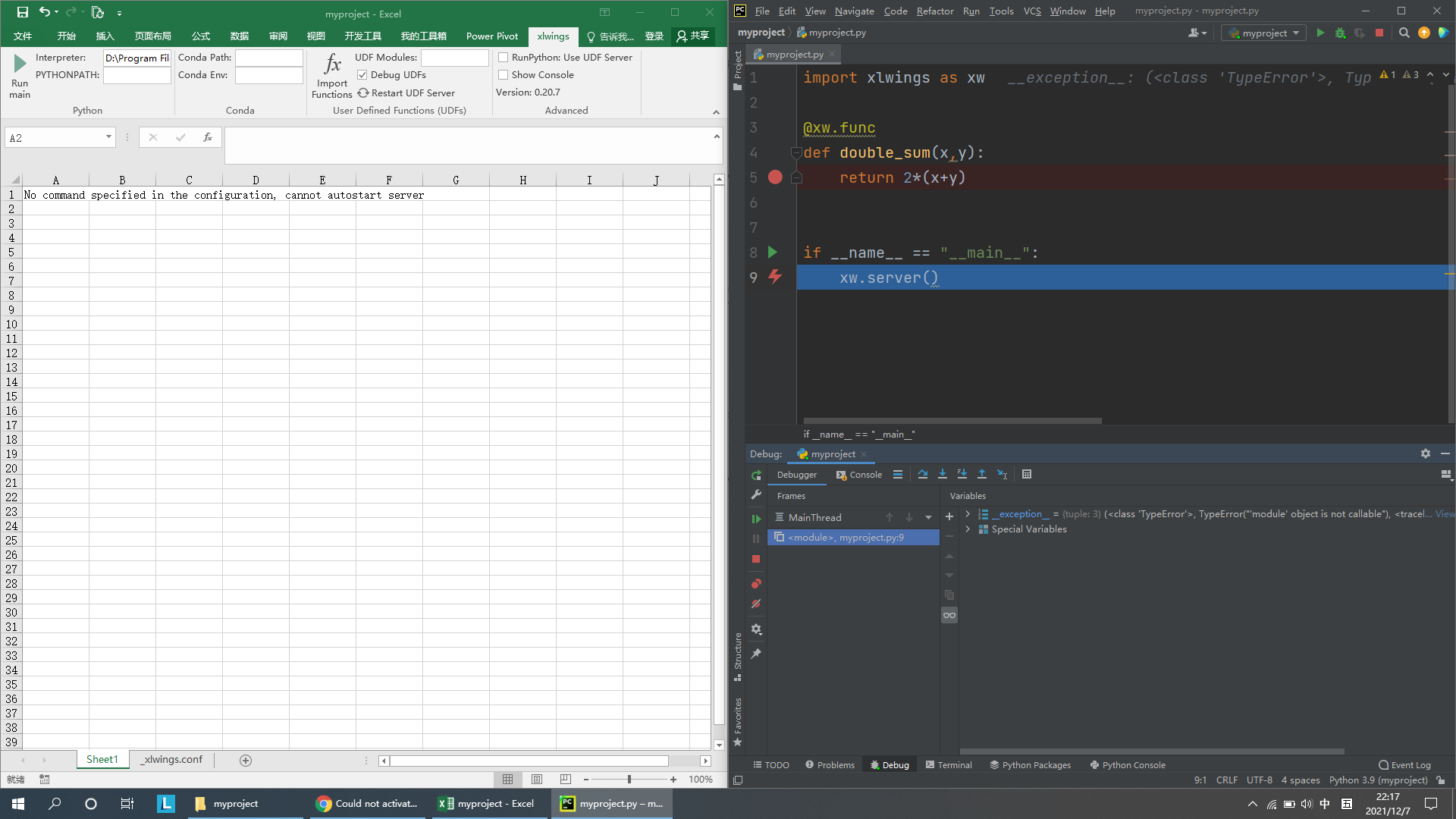Expand Special Variables in the Variables panel

pos(967,529)
